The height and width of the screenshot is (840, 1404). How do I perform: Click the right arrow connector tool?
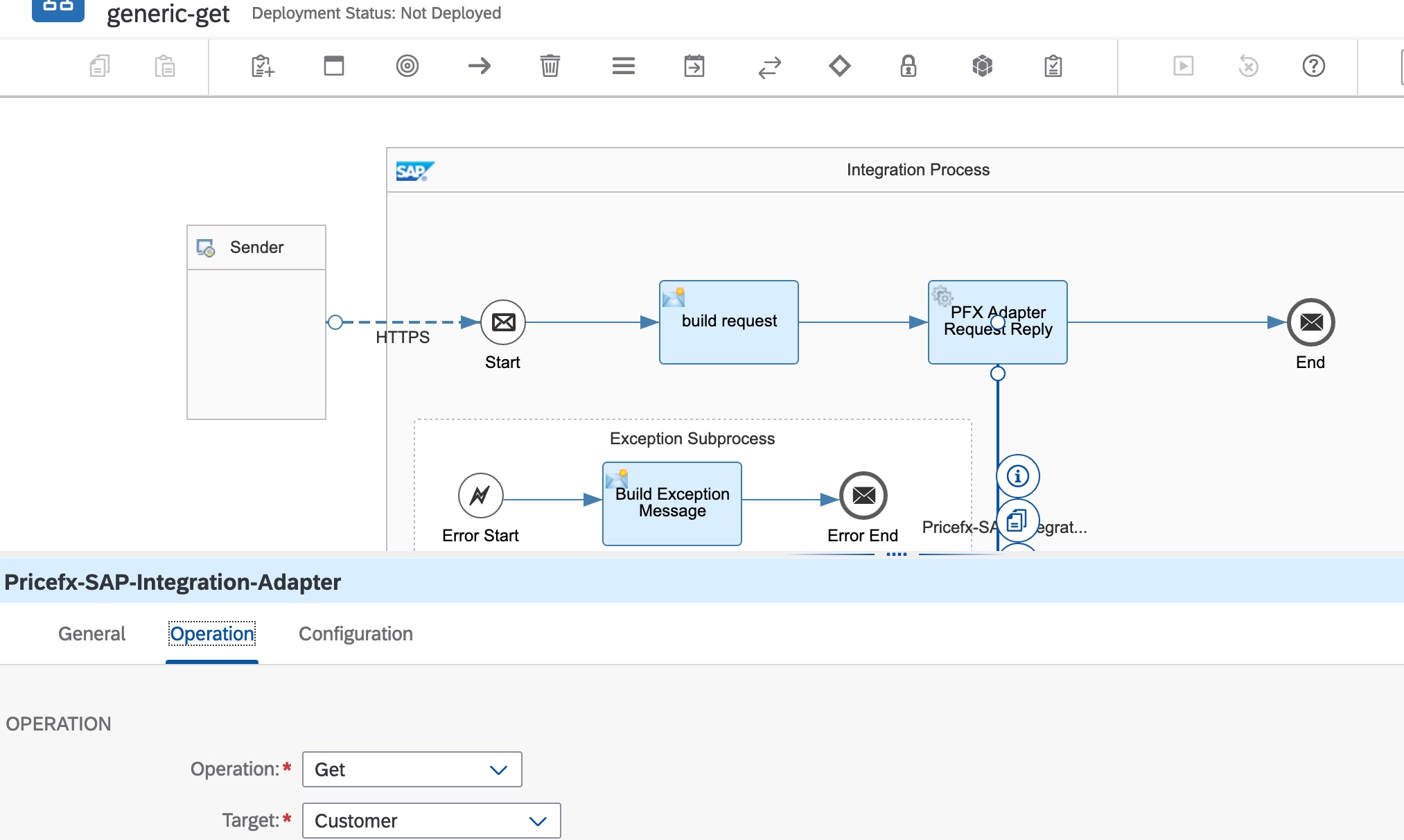[479, 67]
